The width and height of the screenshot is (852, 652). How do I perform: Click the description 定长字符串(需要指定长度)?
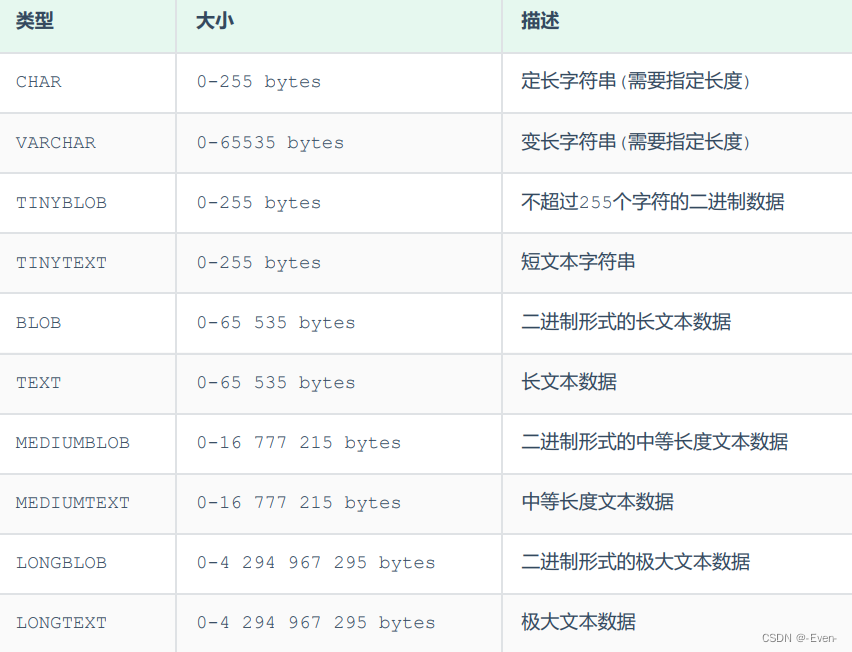636,82
